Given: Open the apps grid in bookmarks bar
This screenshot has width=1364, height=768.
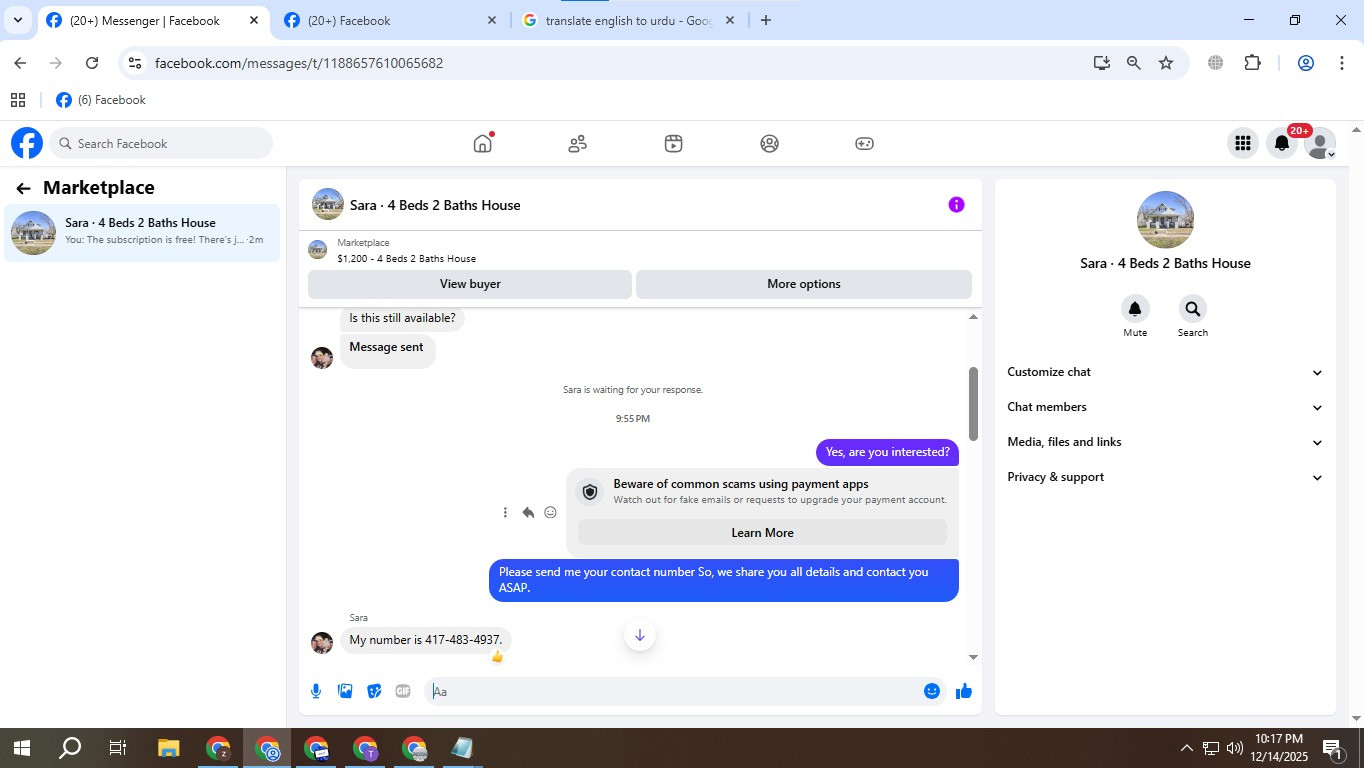Looking at the screenshot, I should click(18, 100).
